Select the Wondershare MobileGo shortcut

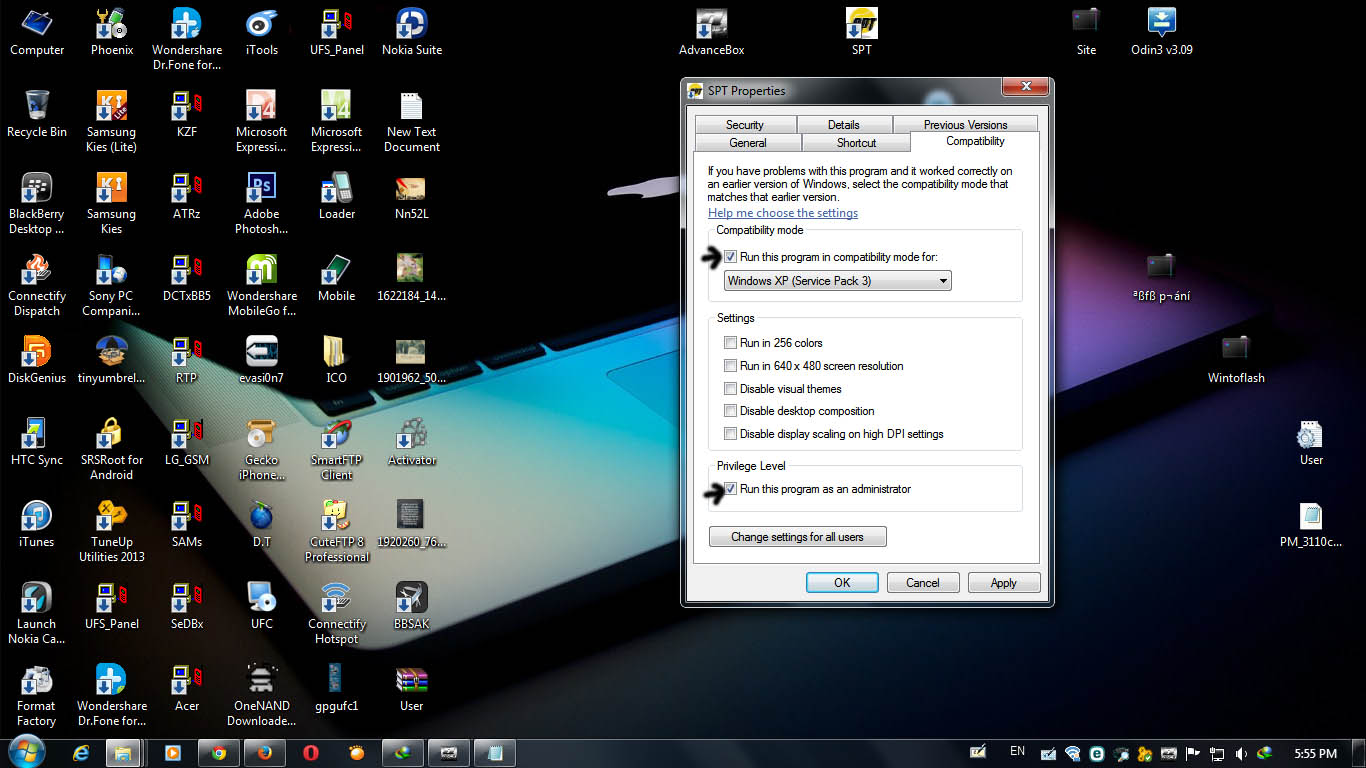(262, 285)
